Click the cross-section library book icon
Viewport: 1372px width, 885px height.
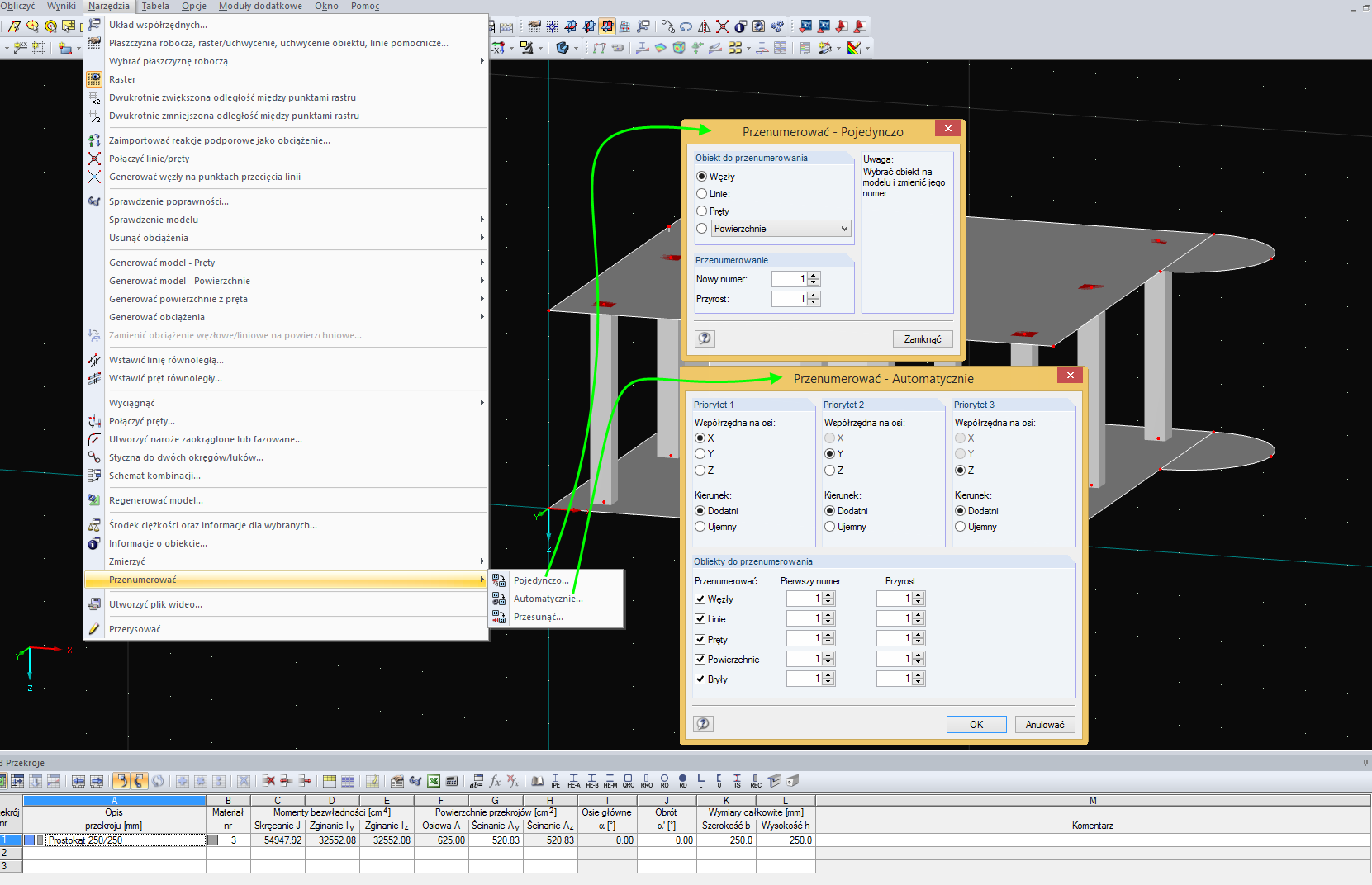[x=537, y=781]
